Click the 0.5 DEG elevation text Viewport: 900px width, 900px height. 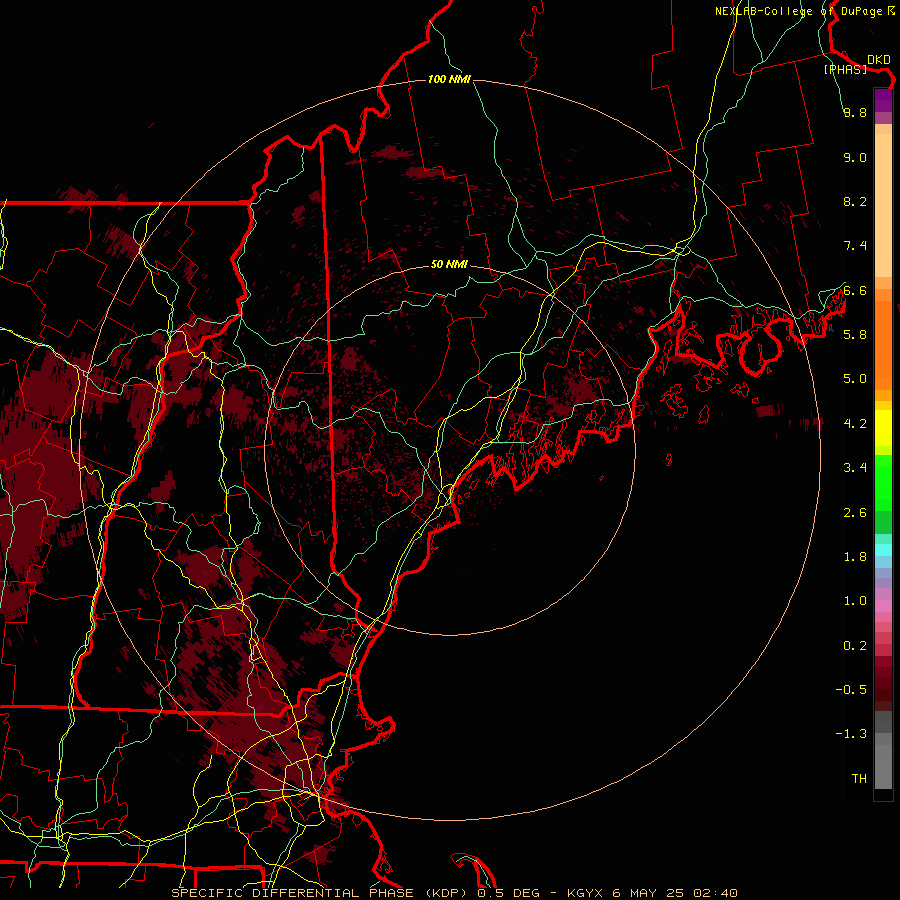pyautogui.click(x=508, y=893)
